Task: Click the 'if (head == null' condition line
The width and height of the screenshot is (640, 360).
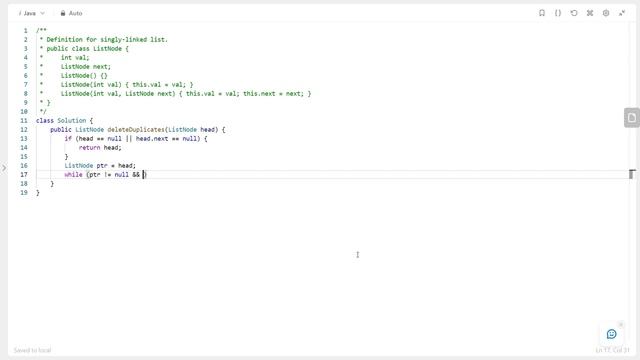Action: point(136,138)
